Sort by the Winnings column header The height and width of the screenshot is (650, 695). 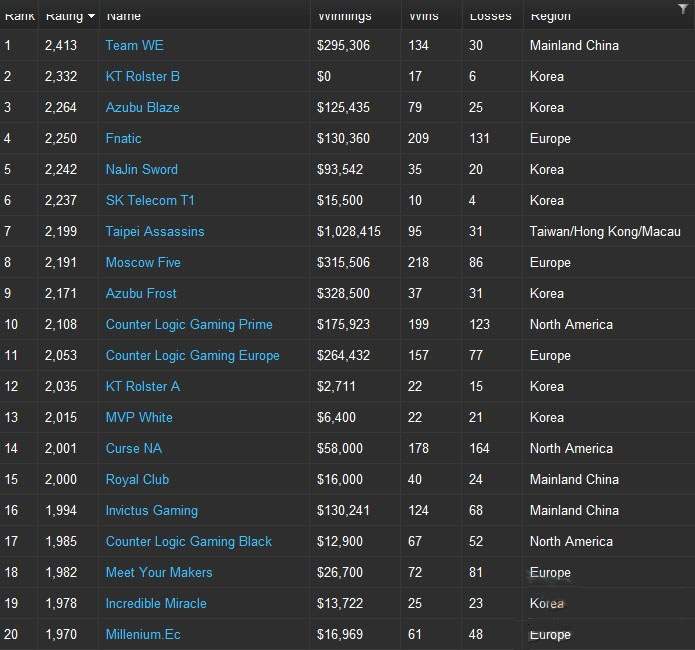[x=344, y=16]
